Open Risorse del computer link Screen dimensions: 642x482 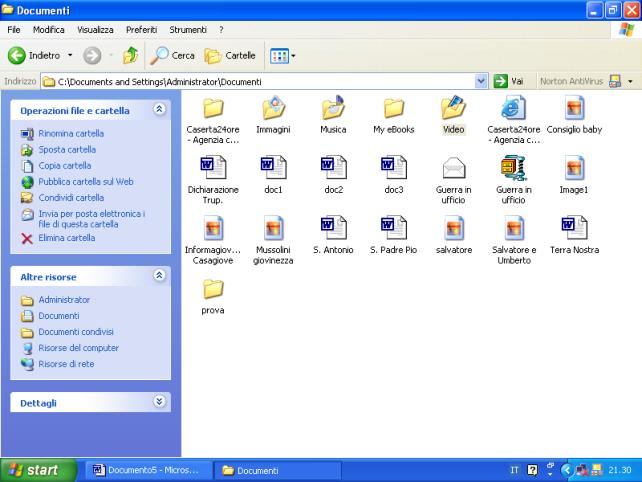pos(78,348)
